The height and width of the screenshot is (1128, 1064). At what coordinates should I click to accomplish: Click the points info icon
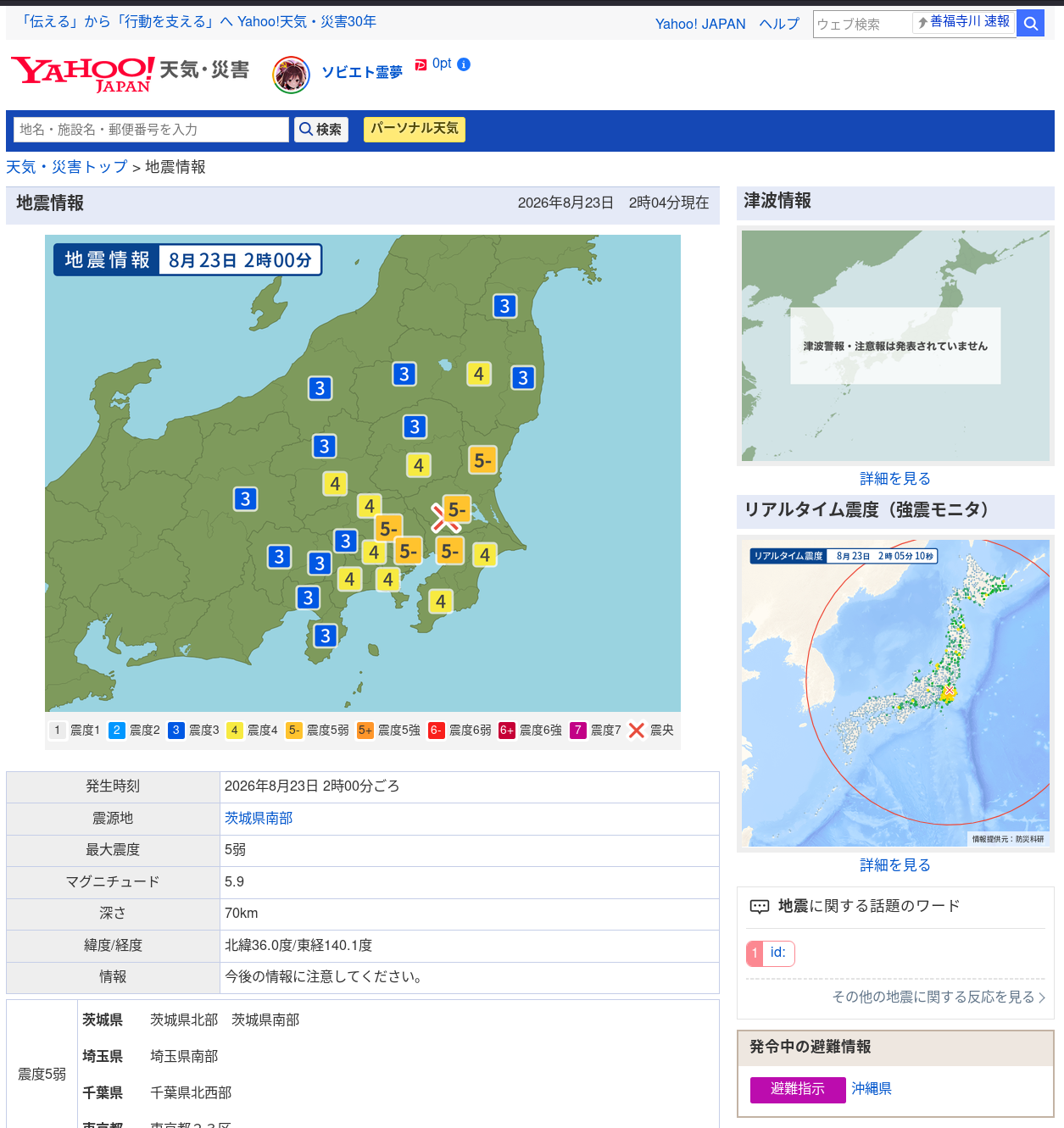(x=464, y=64)
